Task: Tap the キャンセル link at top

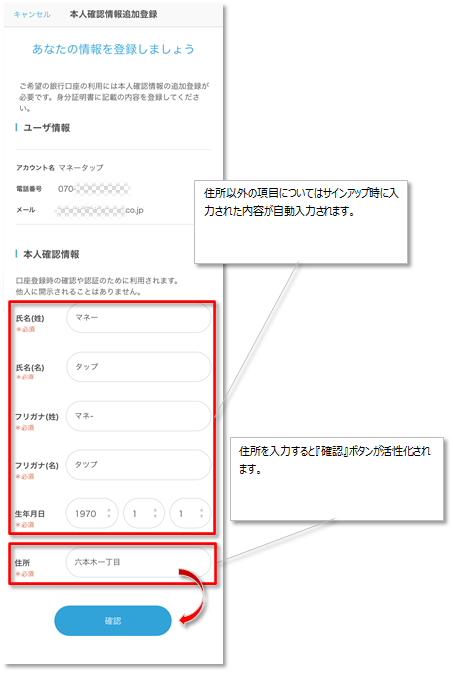Action: pos(32,14)
